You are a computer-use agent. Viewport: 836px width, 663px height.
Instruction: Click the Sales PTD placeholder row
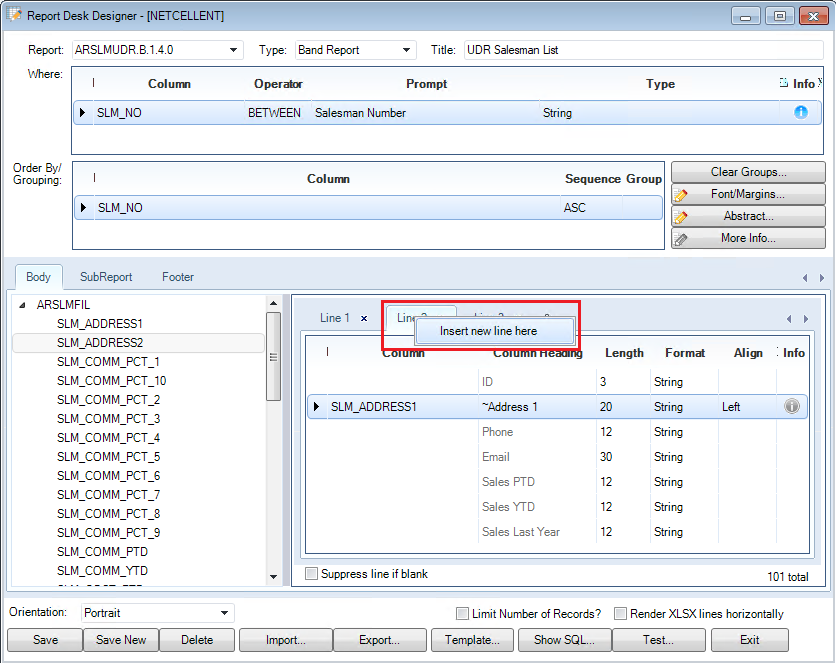click(557, 482)
